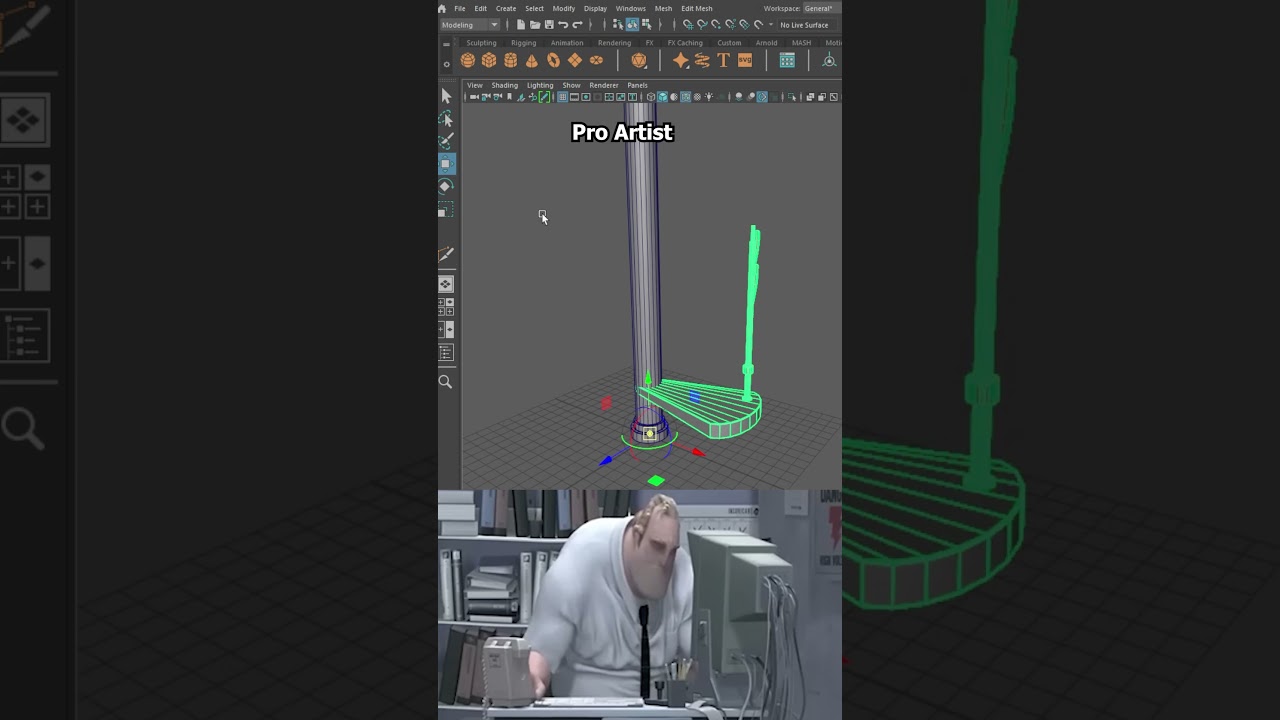Open the search magnifier in the toolbox
The width and height of the screenshot is (1280, 720).
(x=446, y=381)
